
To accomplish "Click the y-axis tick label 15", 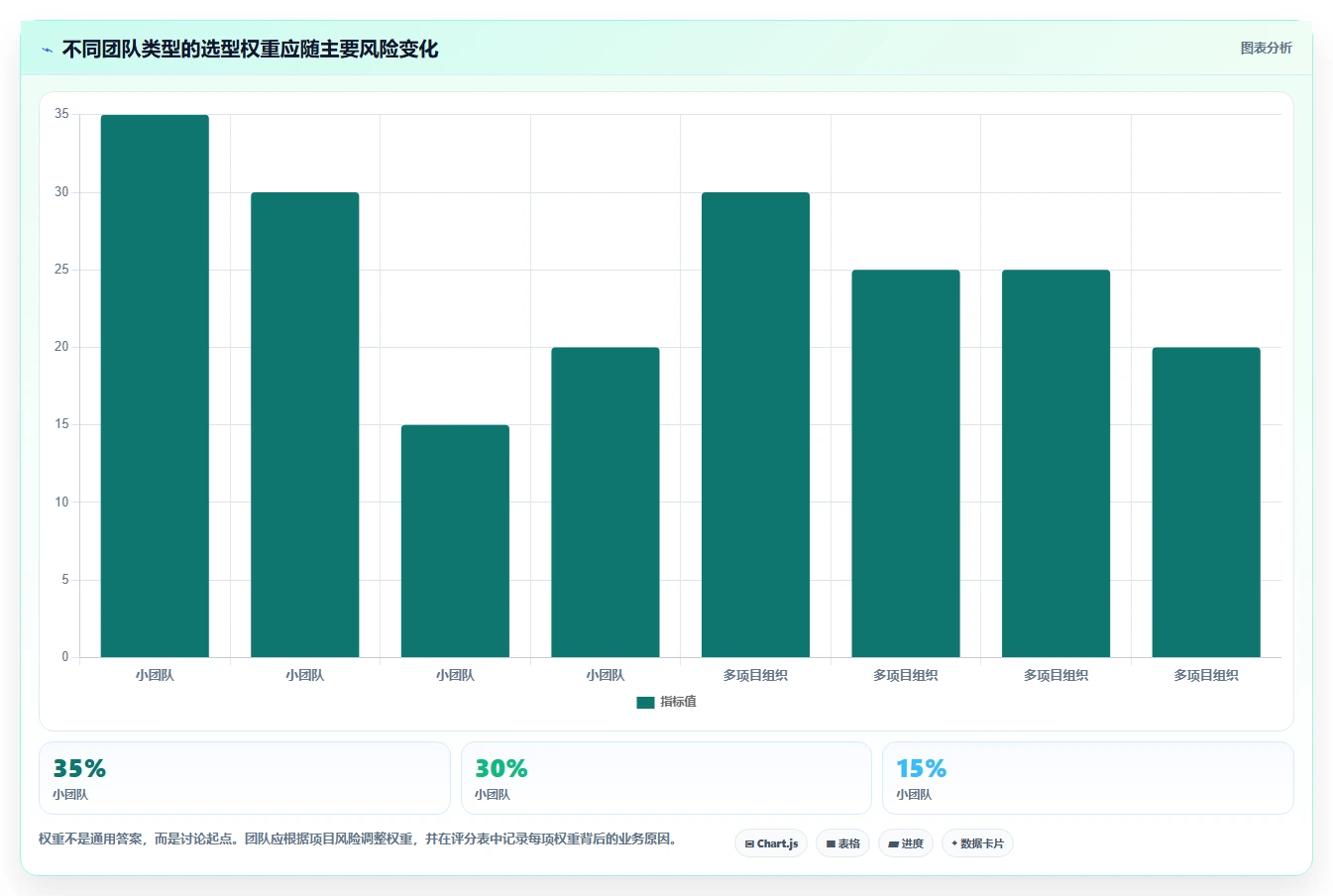I will [x=62, y=424].
